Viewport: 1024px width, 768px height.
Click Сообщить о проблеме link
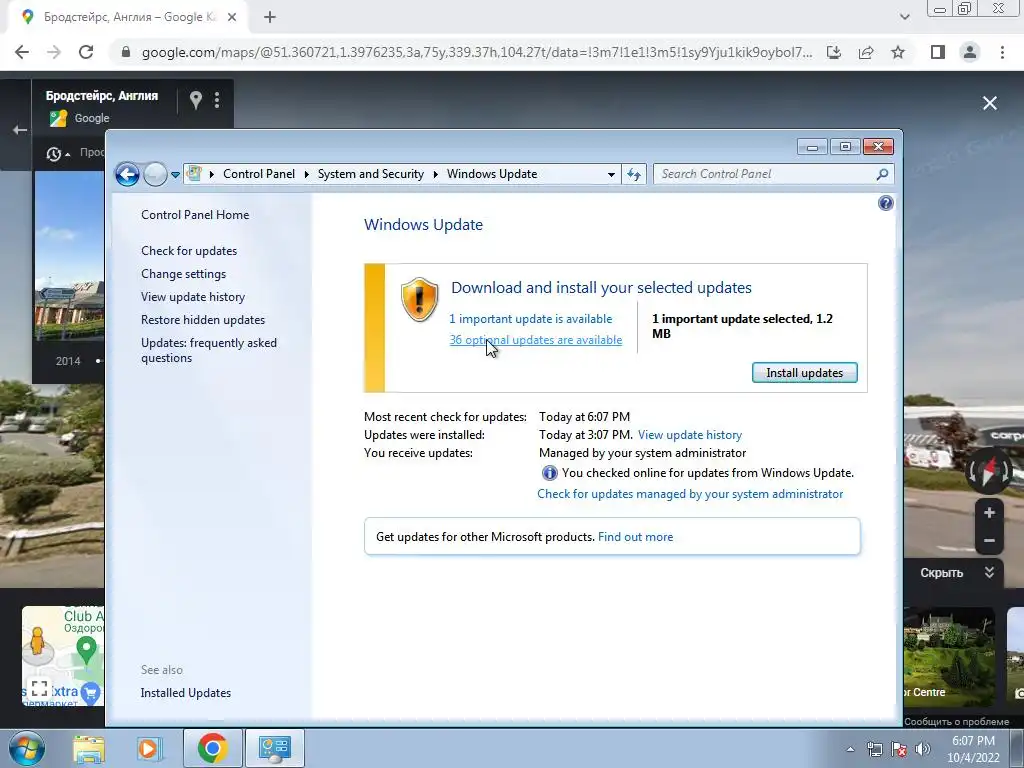pyautogui.click(x=957, y=722)
